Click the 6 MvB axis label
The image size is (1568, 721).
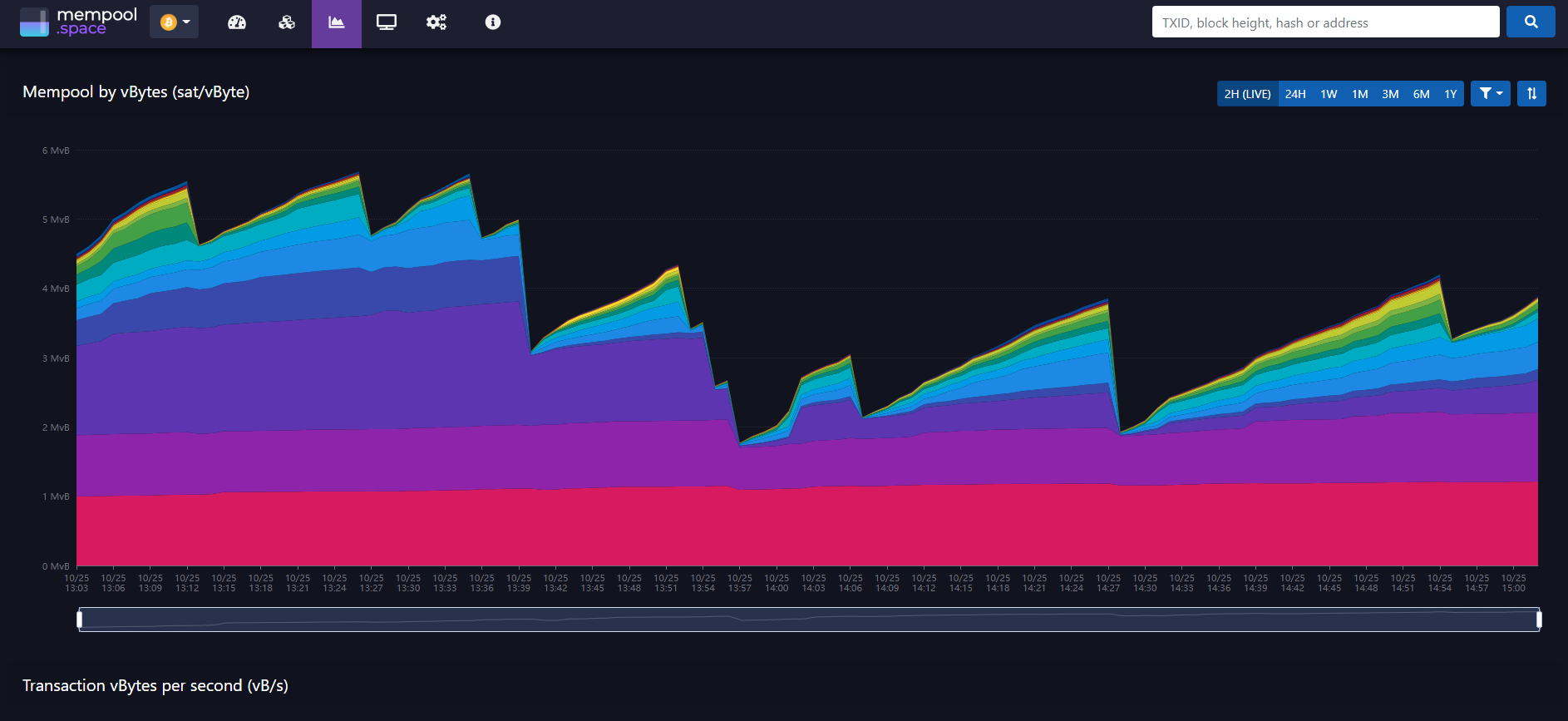tap(56, 151)
